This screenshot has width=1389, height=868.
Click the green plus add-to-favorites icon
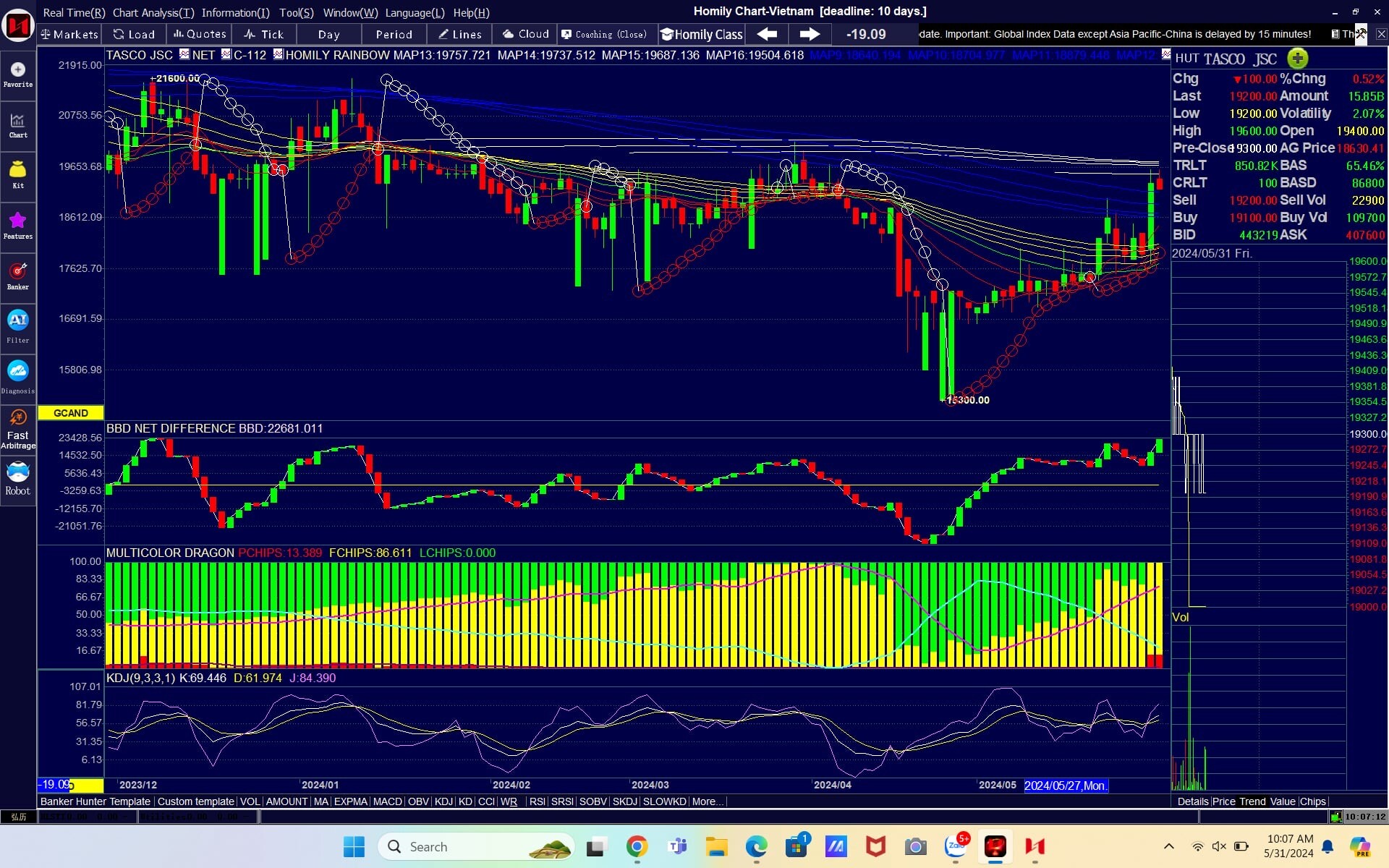1298,59
